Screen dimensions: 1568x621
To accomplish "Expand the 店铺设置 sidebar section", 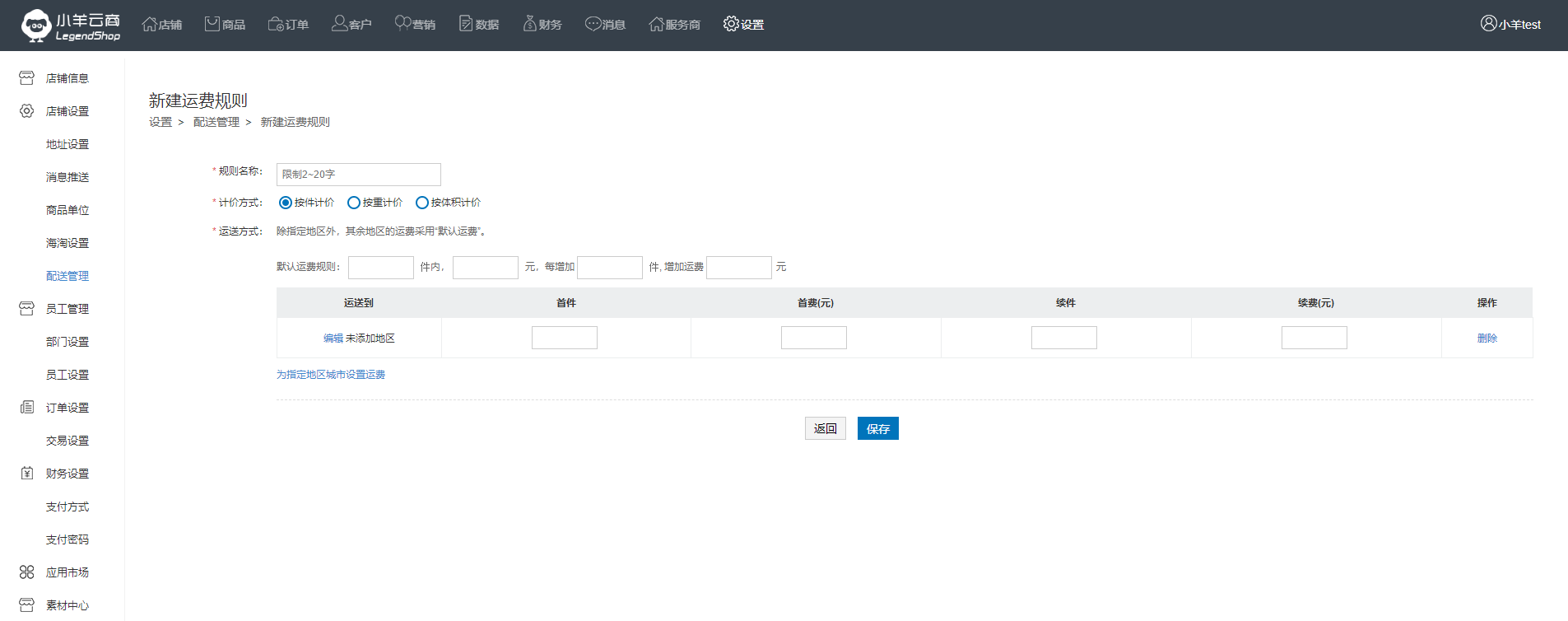I will click(67, 111).
